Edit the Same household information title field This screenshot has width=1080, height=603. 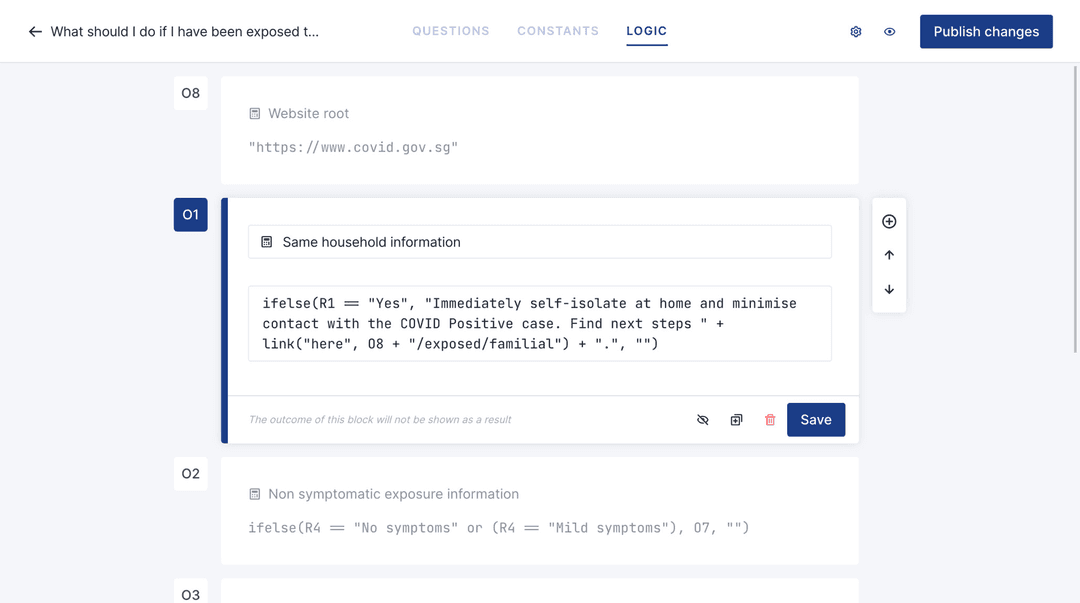click(539, 242)
